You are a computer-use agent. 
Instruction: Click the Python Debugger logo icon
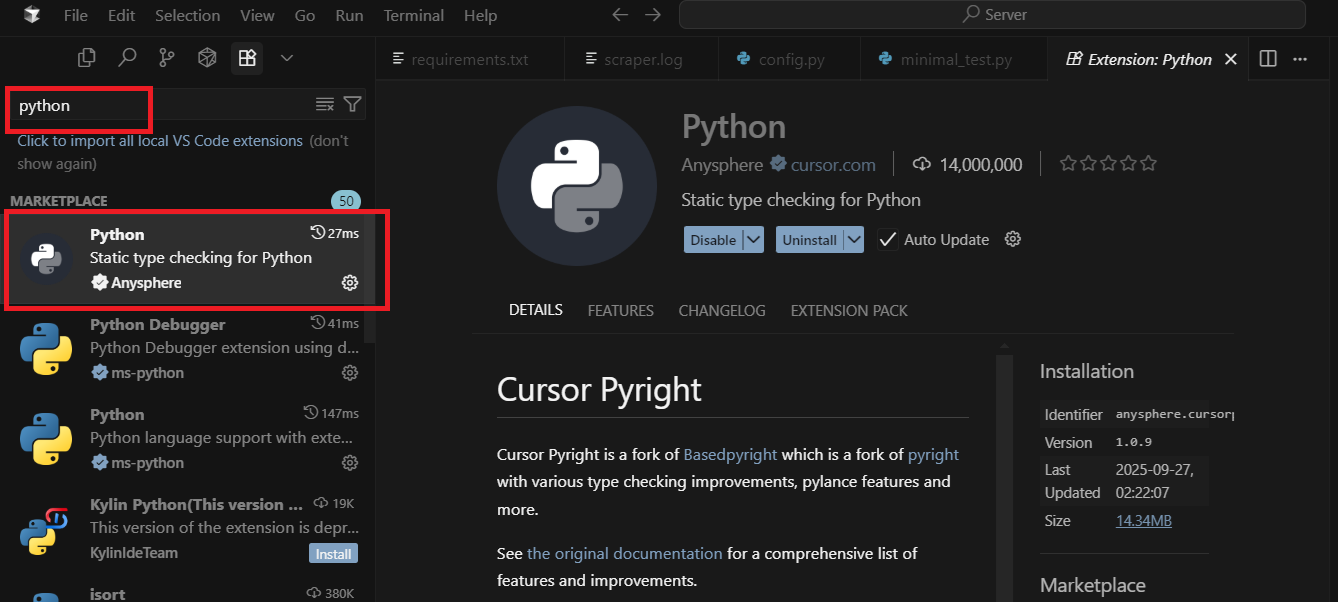pyautogui.click(x=45, y=349)
